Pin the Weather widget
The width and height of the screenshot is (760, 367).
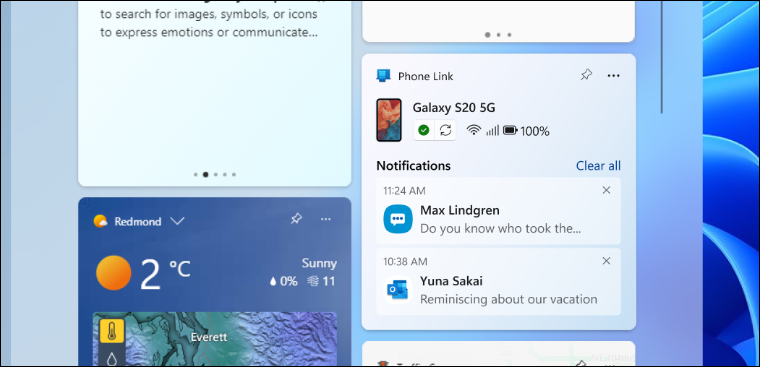coord(296,219)
